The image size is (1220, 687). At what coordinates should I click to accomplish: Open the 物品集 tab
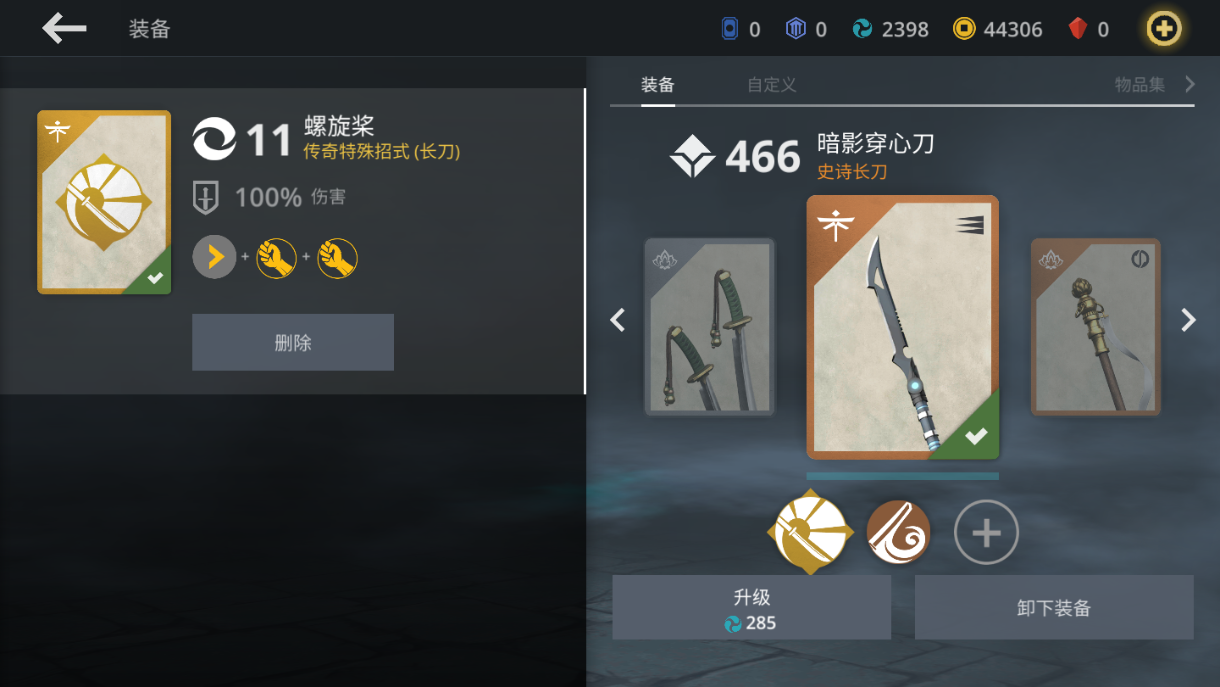pyautogui.click(x=1140, y=85)
